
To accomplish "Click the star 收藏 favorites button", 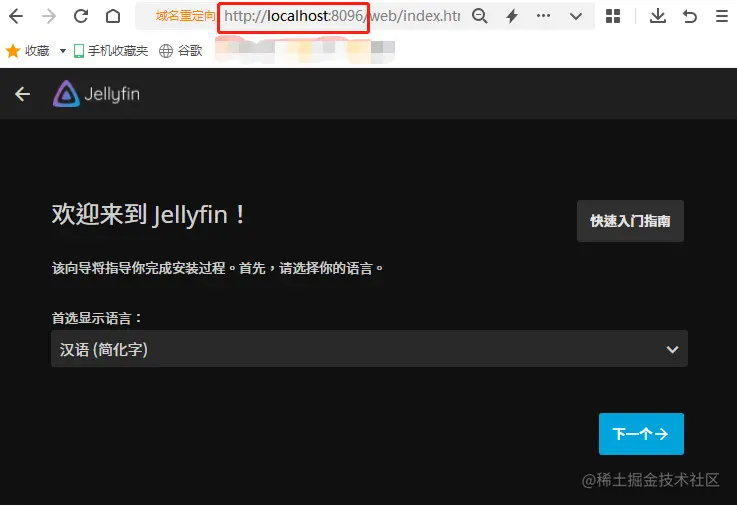I will pyautogui.click(x=27, y=50).
